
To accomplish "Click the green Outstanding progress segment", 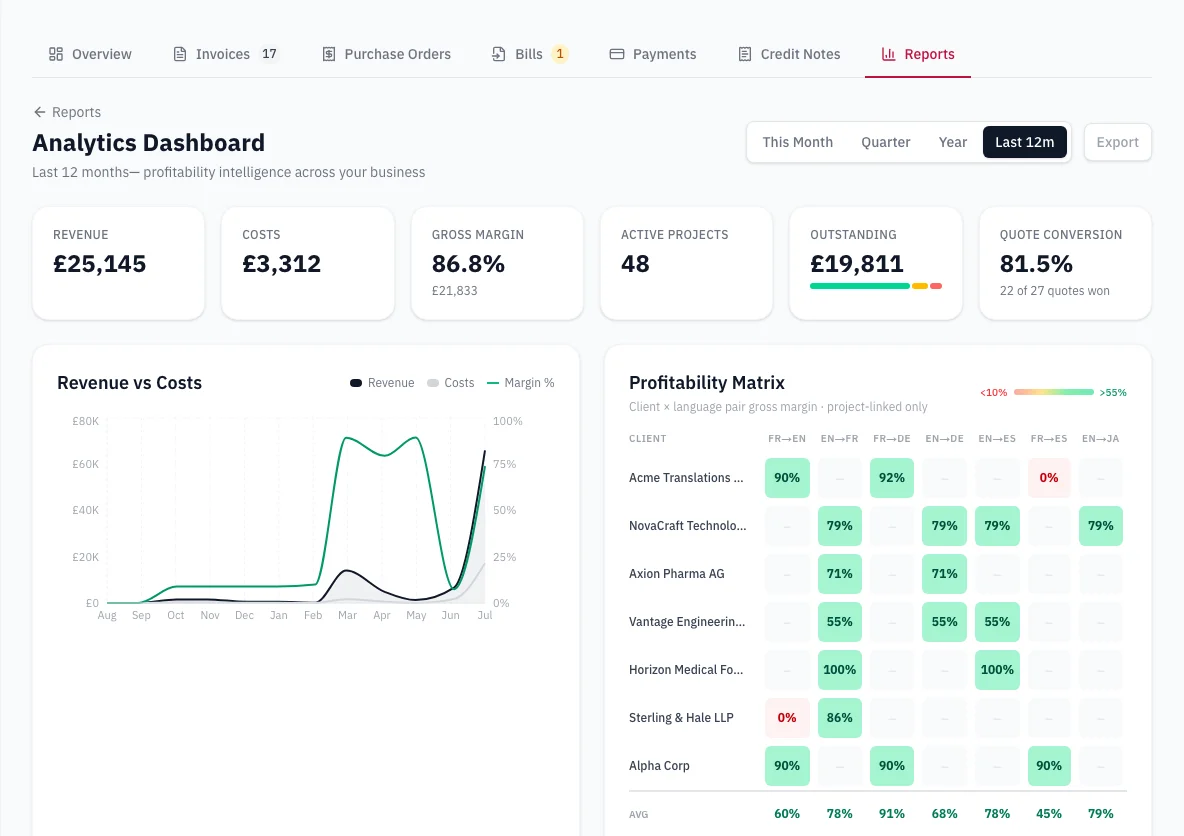I will (860, 286).
